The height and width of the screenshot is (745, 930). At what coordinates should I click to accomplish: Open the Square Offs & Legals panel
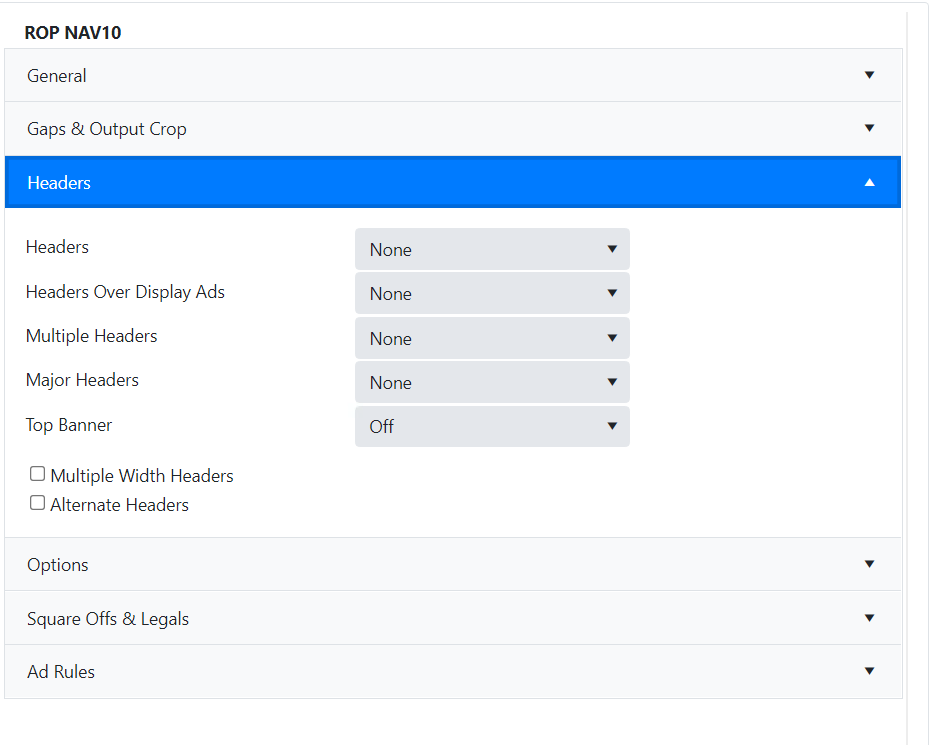pyautogui.click(x=108, y=619)
